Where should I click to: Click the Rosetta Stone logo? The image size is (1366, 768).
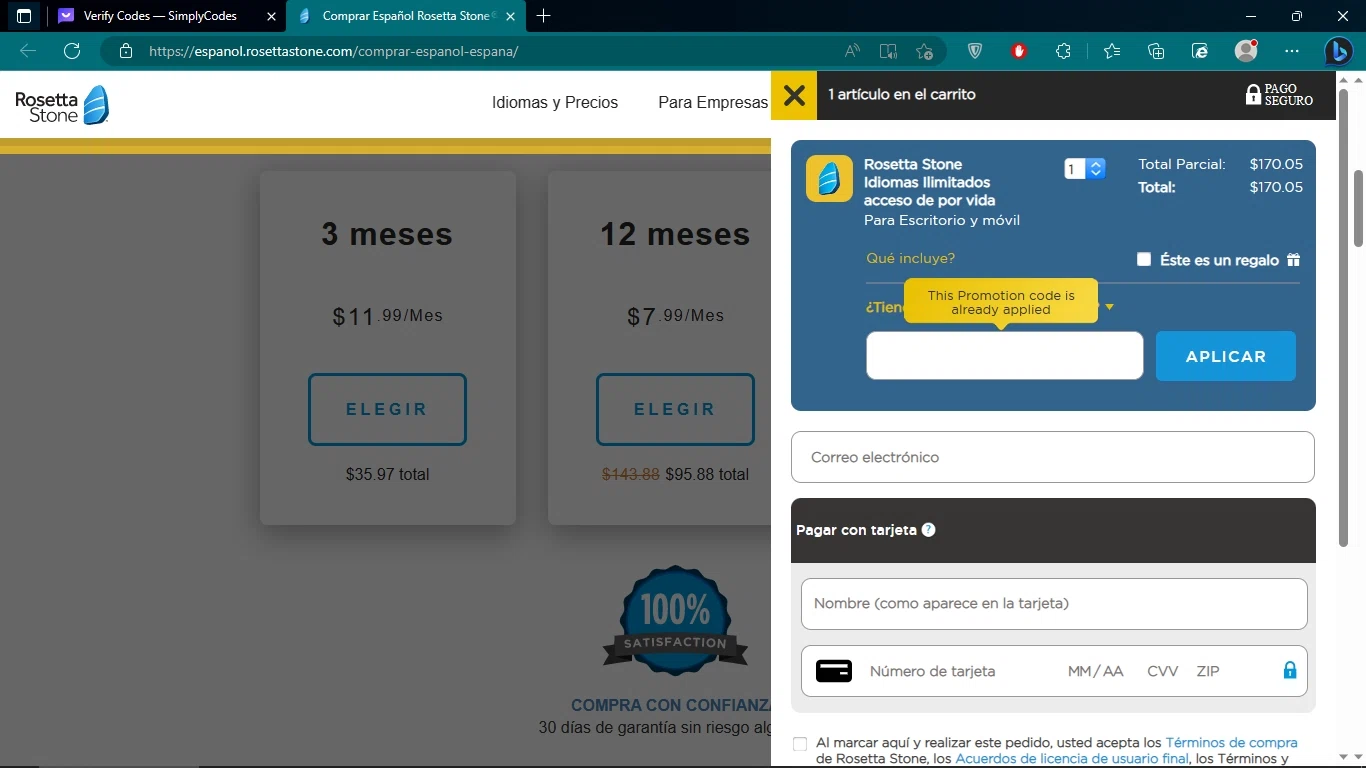coord(62,105)
